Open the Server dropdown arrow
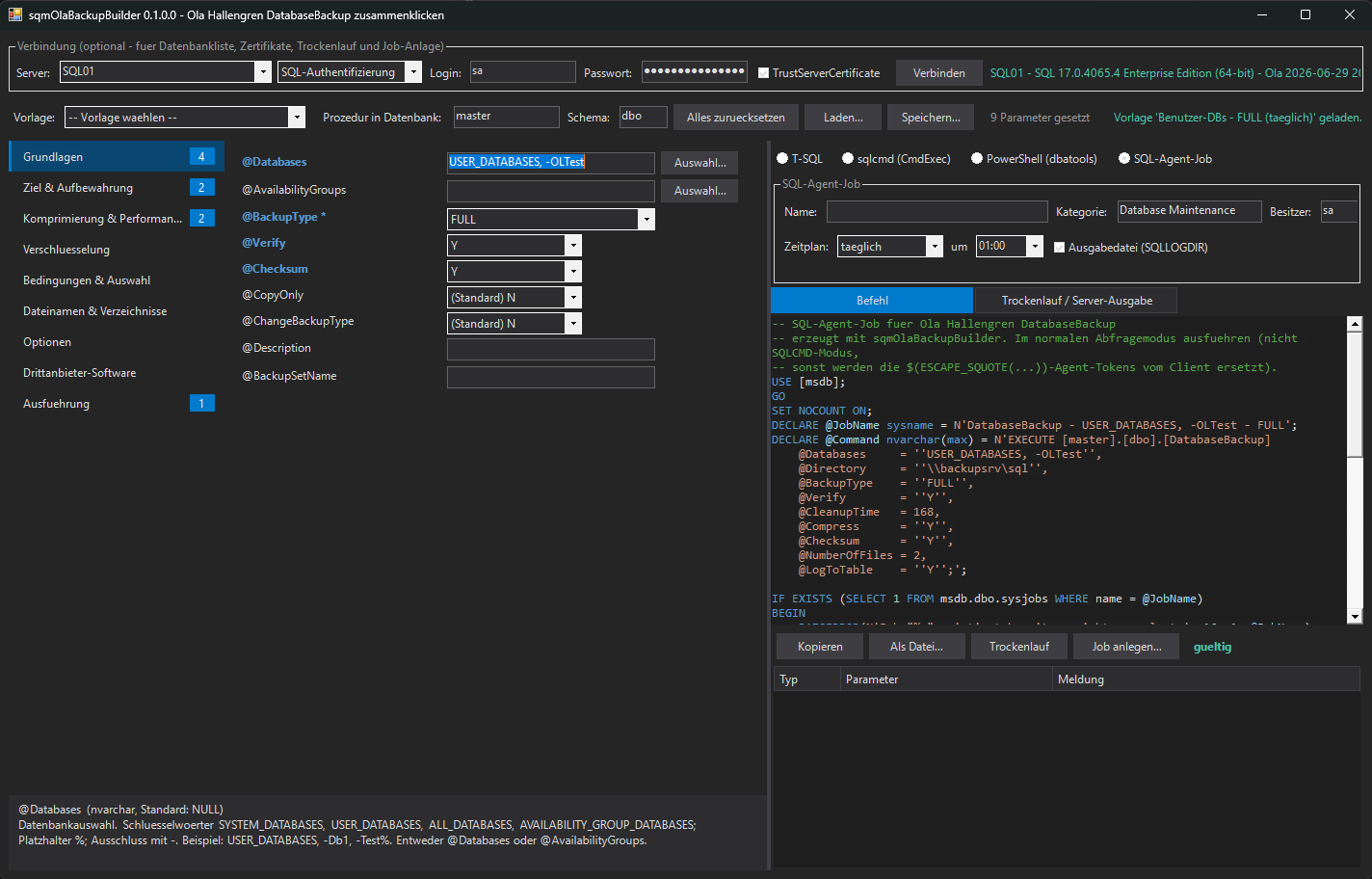Viewport: 1372px width, 879px height. click(262, 71)
